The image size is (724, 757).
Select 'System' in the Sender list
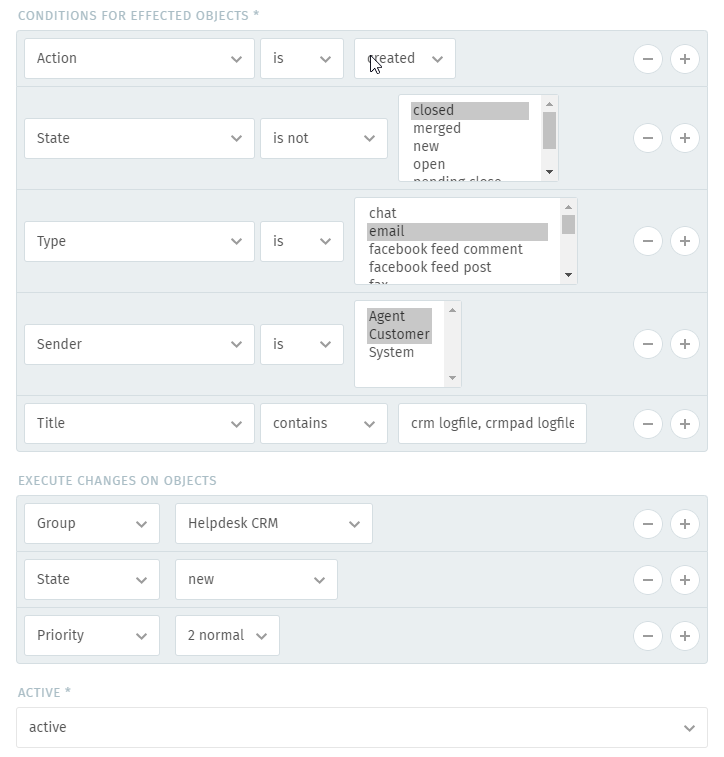(x=391, y=352)
